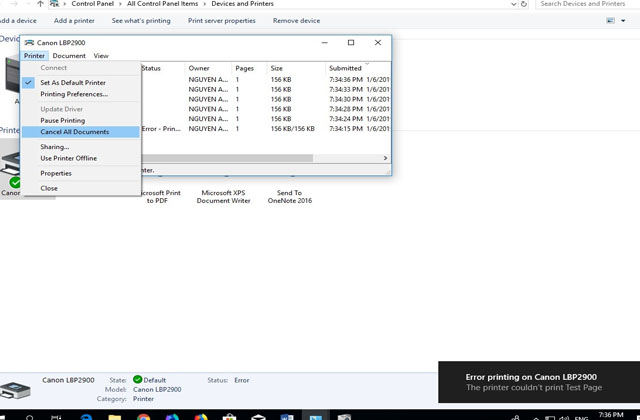Maximize the Canon LBP2900 queue window
Viewport: 640px width, 420px height.
[x=351, y=42]
